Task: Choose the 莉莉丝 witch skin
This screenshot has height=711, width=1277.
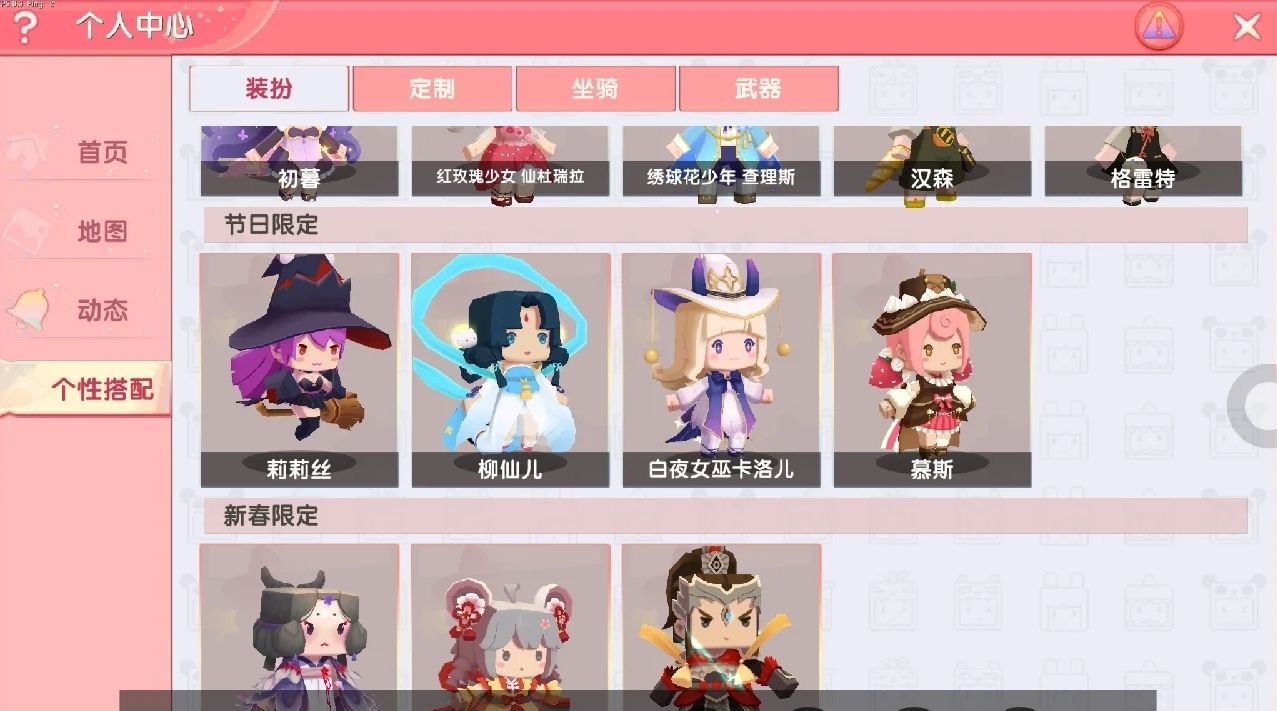Action: coord(299,370)
